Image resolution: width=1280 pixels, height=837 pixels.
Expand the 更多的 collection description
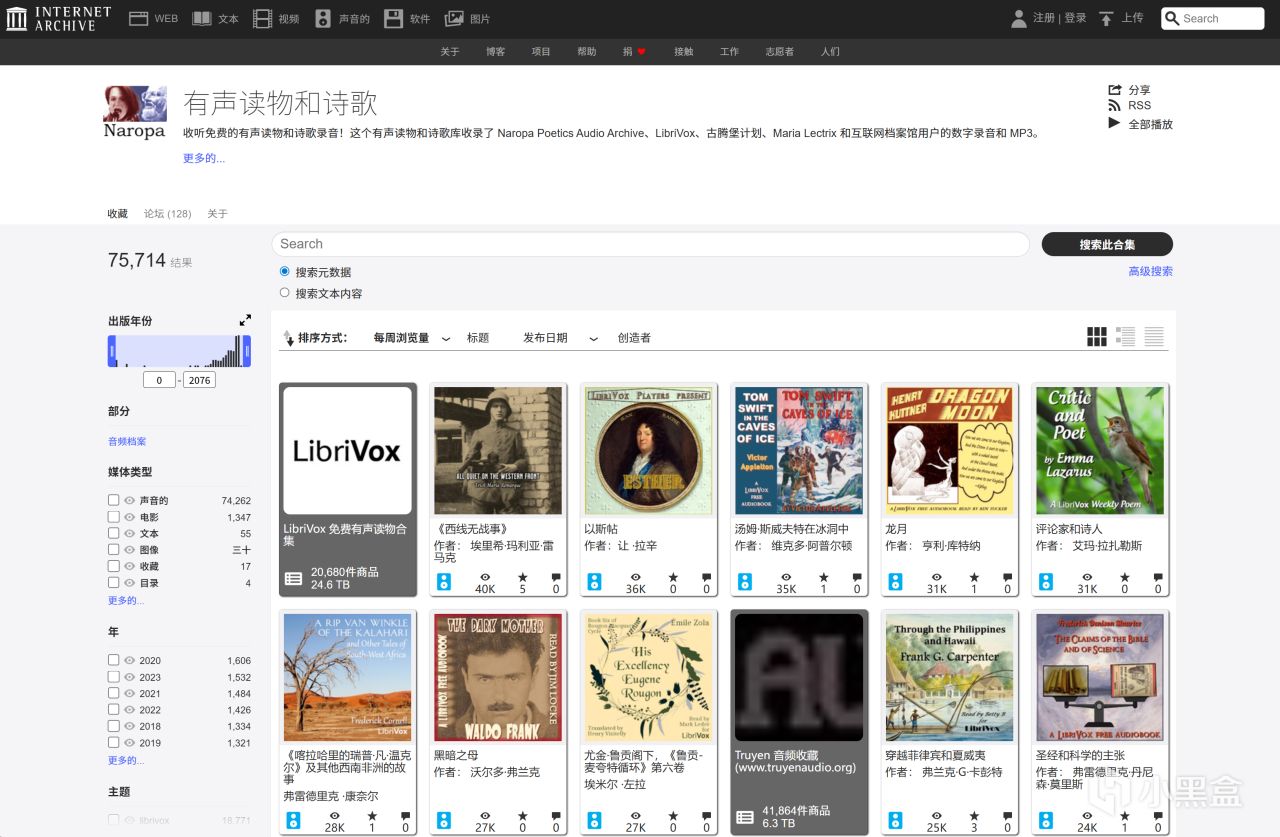(x=204, y=158)
